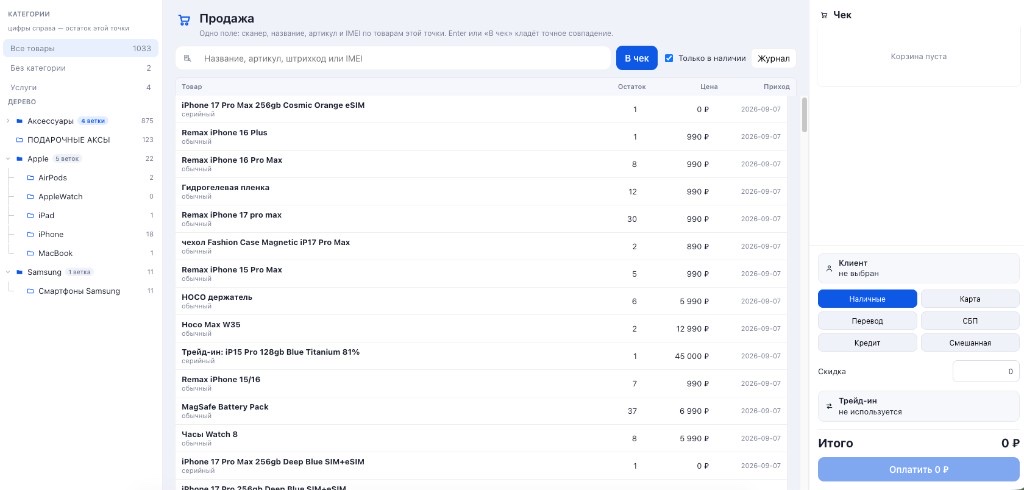
Task: Select СБП payment method
Action: pyautogui.click(x=970, y=321)
